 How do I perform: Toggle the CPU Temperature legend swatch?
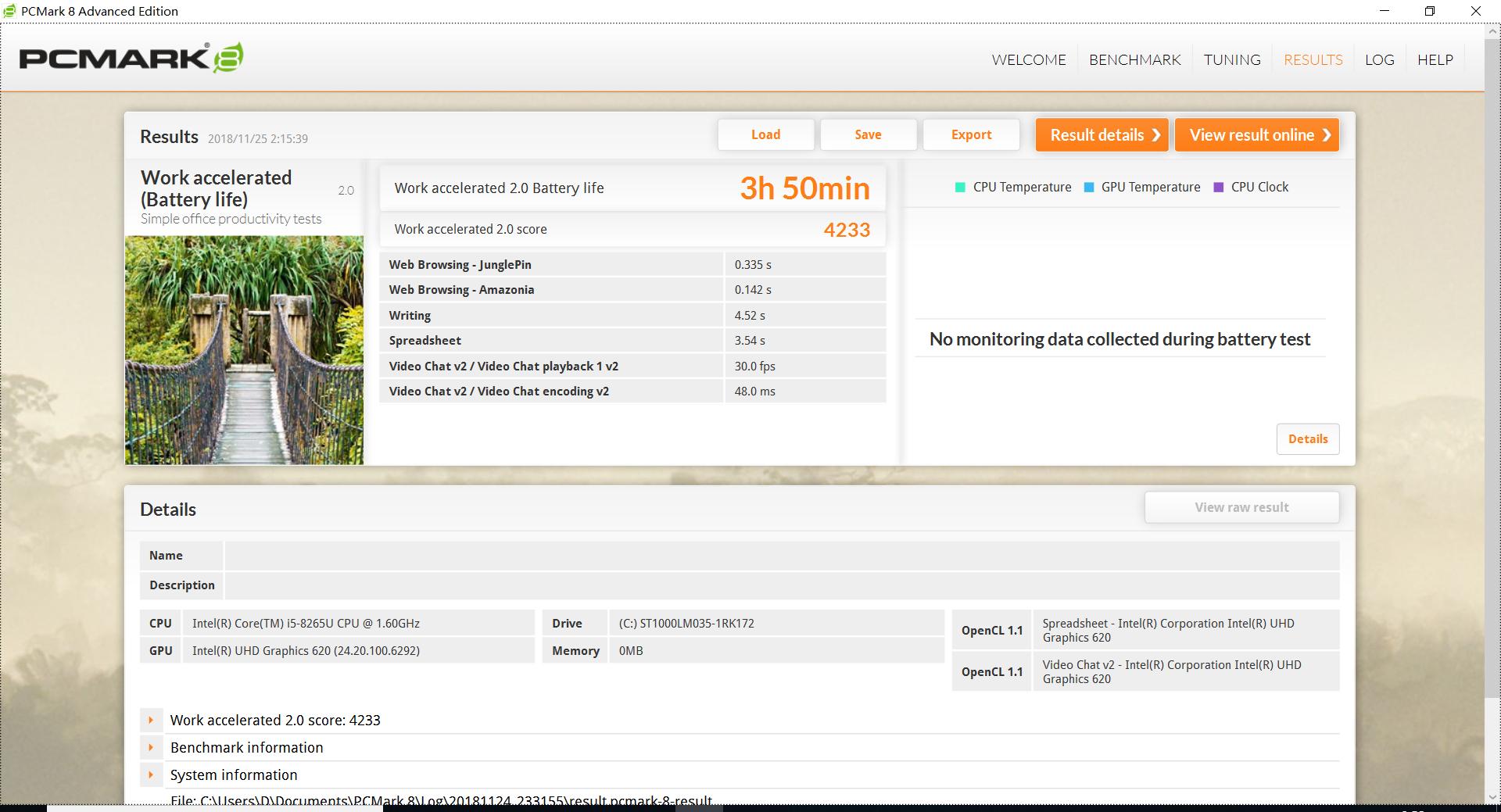[960, 187]
